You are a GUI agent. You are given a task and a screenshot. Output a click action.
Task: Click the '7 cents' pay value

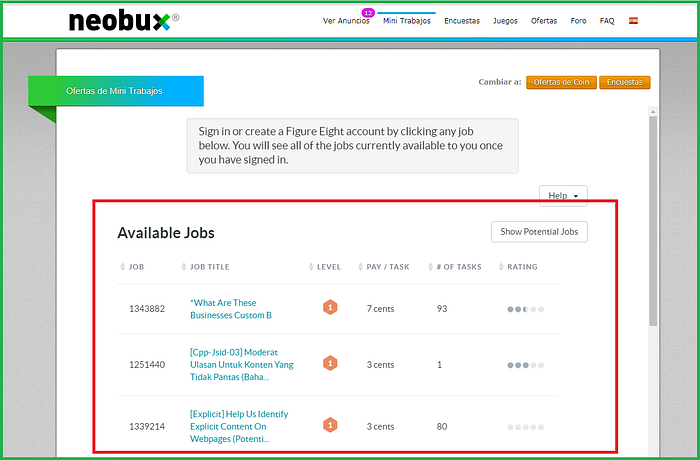(x=380, y=309)
